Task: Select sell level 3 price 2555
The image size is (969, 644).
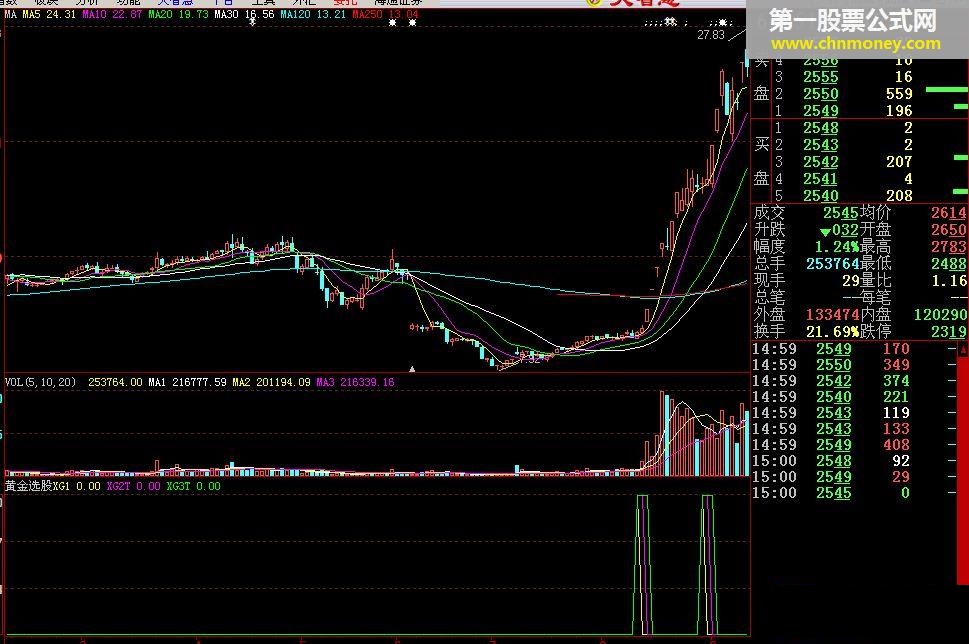Action: (821, 77)
